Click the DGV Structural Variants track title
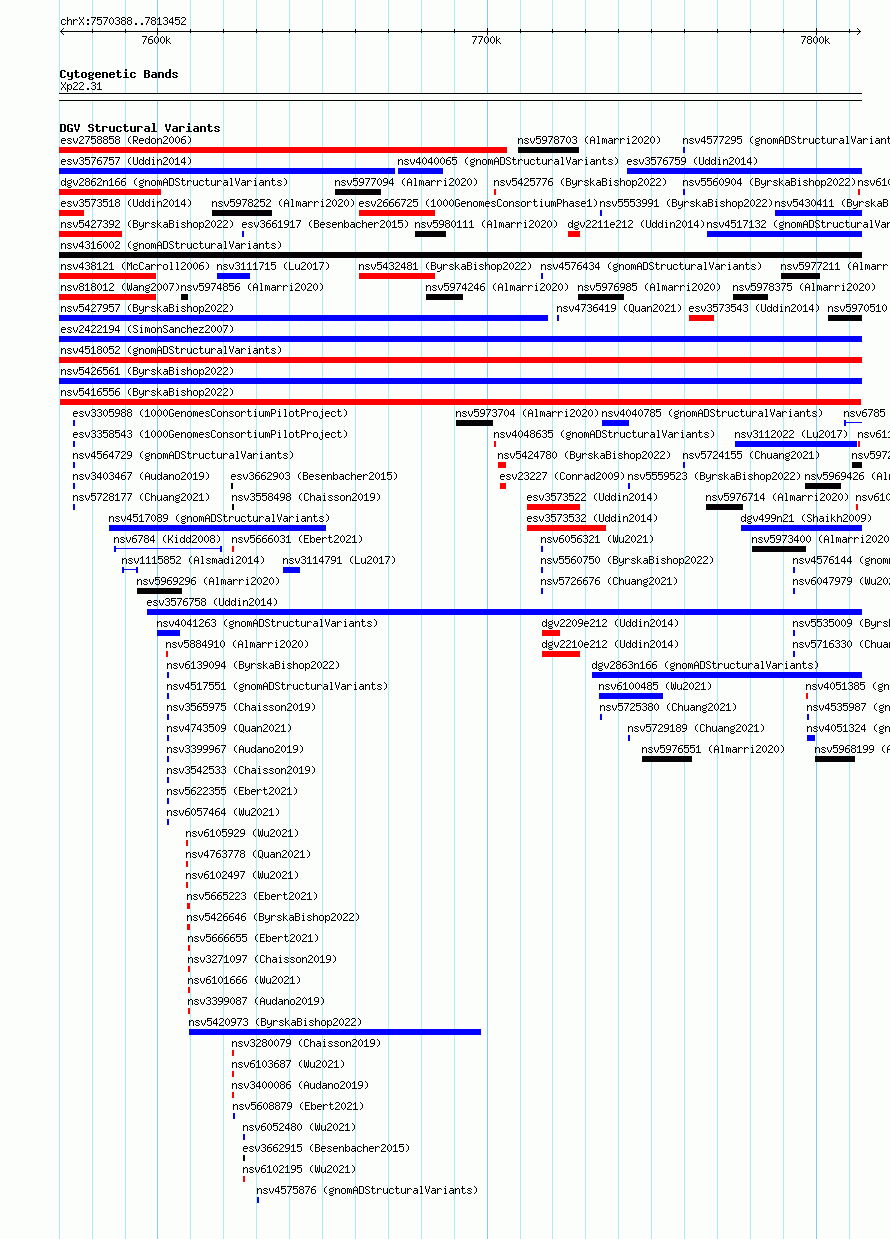This screenshot has height=1239, width=890. (x=140, y=128)
